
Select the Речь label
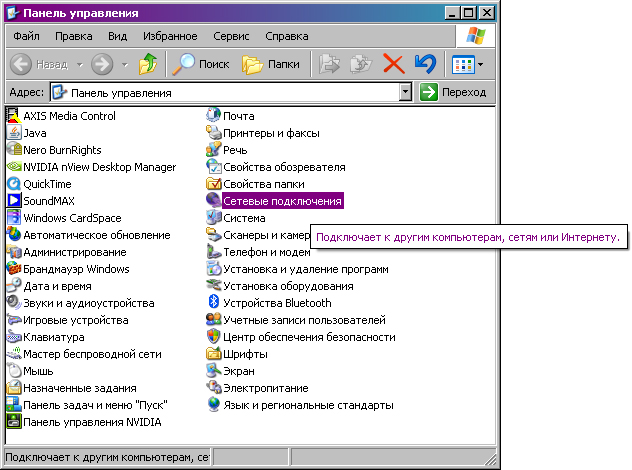tap(235, 150)
